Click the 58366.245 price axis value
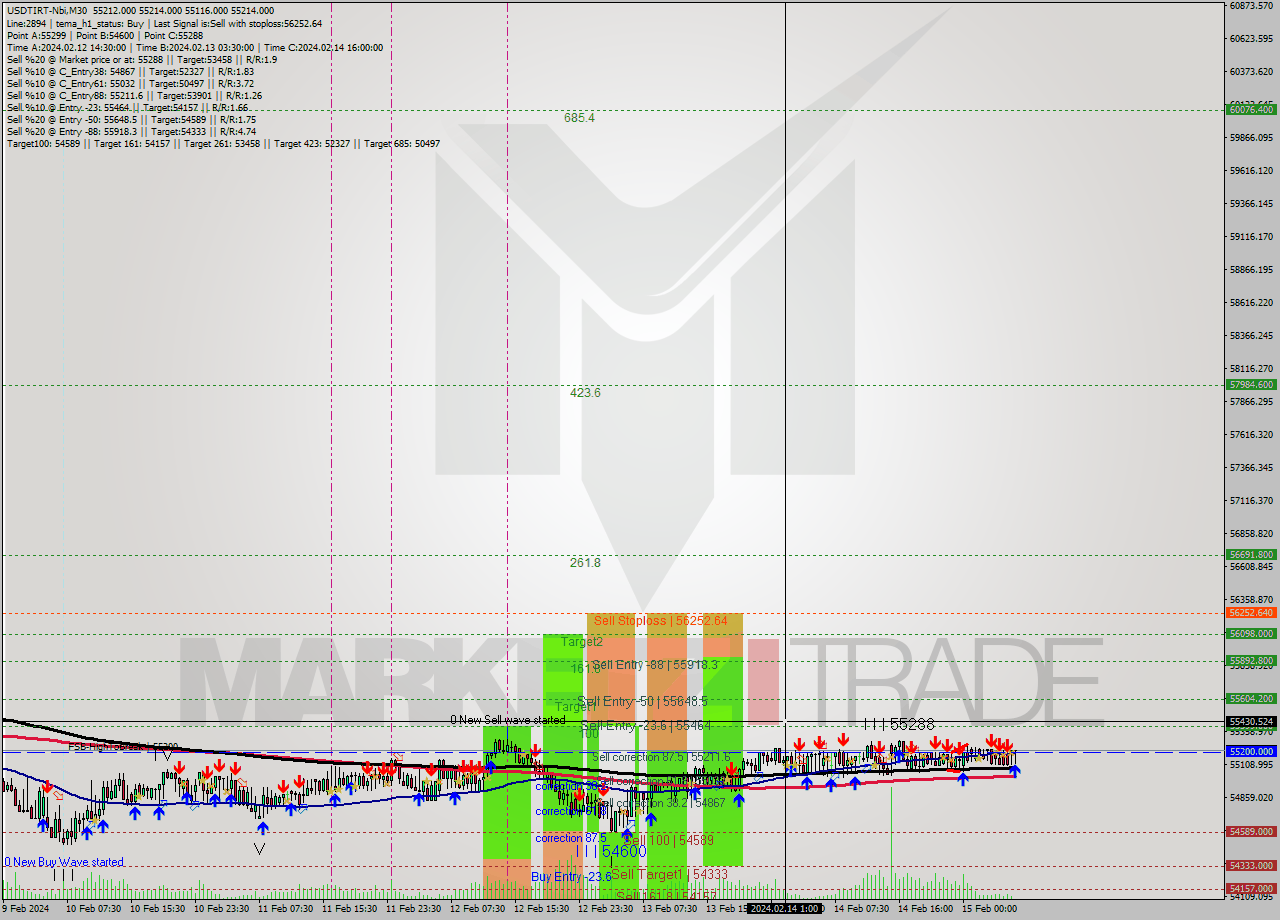The width and height of the screenshot is (1280, 920). (1251, 335)
